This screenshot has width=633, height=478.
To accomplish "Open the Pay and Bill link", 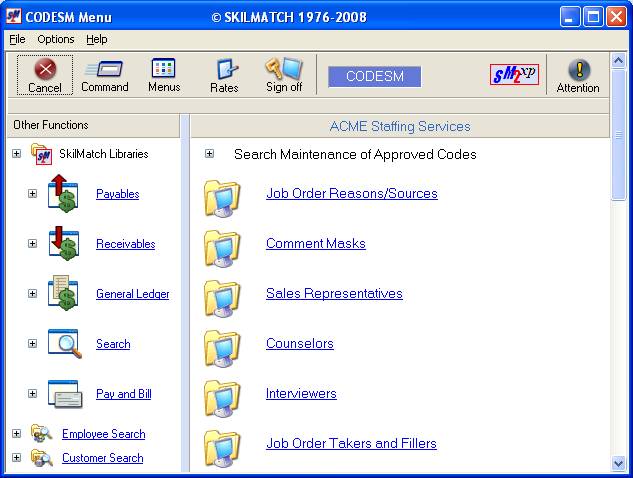I will click(124, 394).
